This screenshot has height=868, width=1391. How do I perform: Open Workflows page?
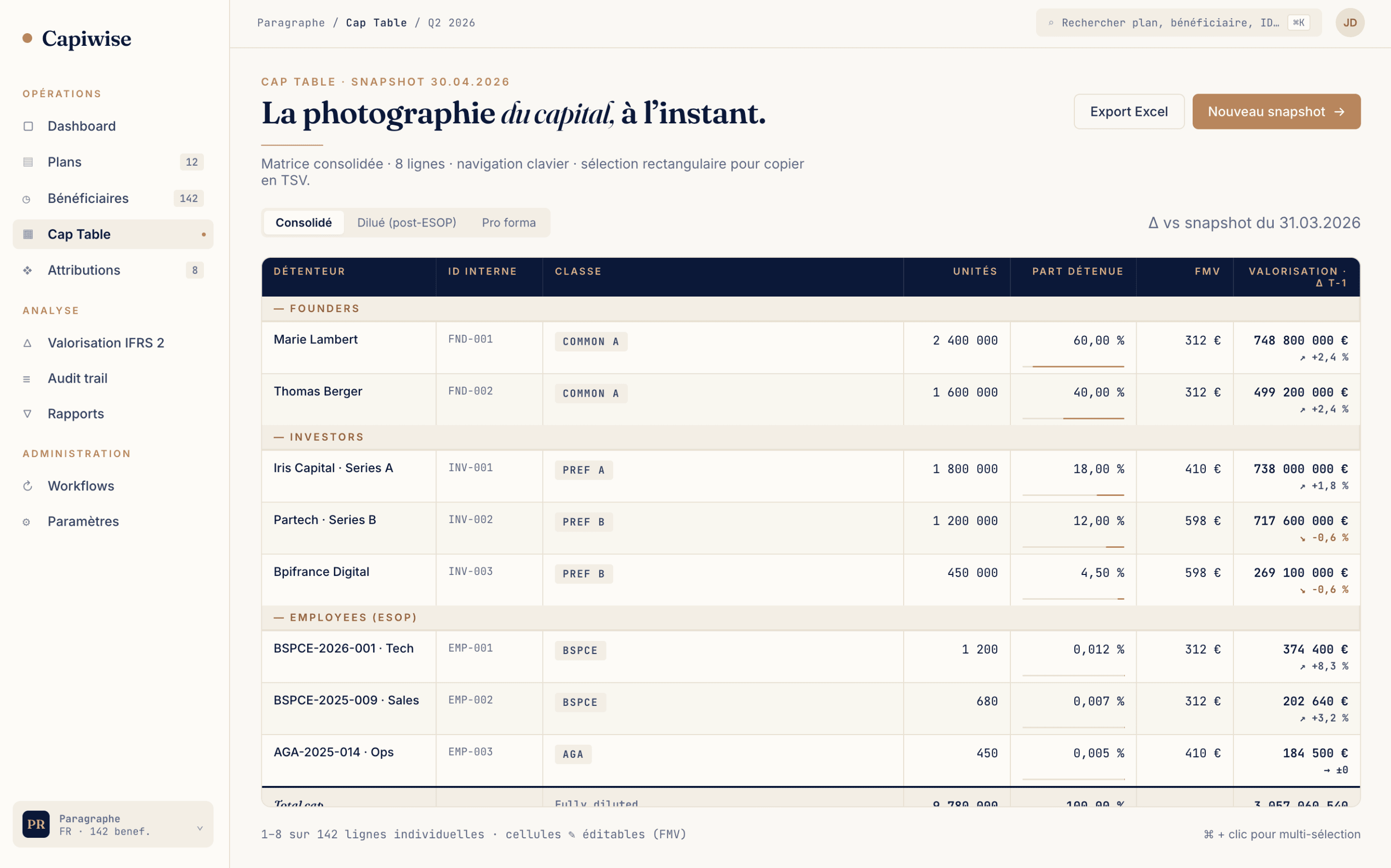[113, 486]
